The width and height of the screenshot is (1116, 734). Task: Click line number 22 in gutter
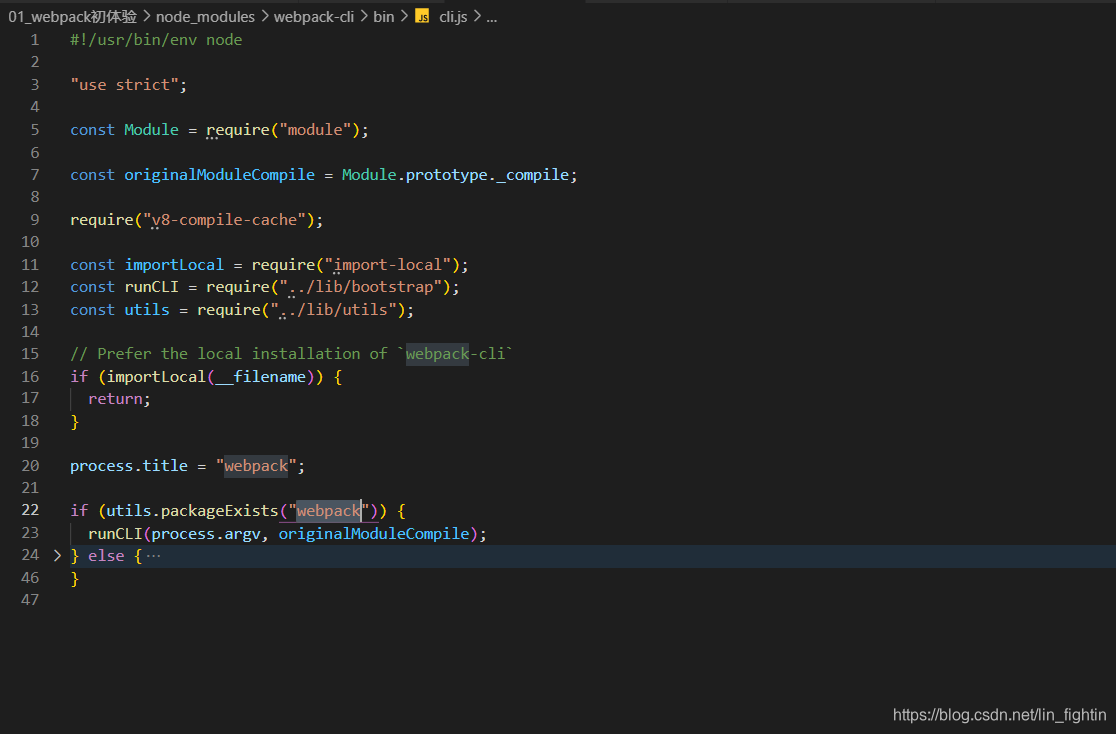[30, 510]
